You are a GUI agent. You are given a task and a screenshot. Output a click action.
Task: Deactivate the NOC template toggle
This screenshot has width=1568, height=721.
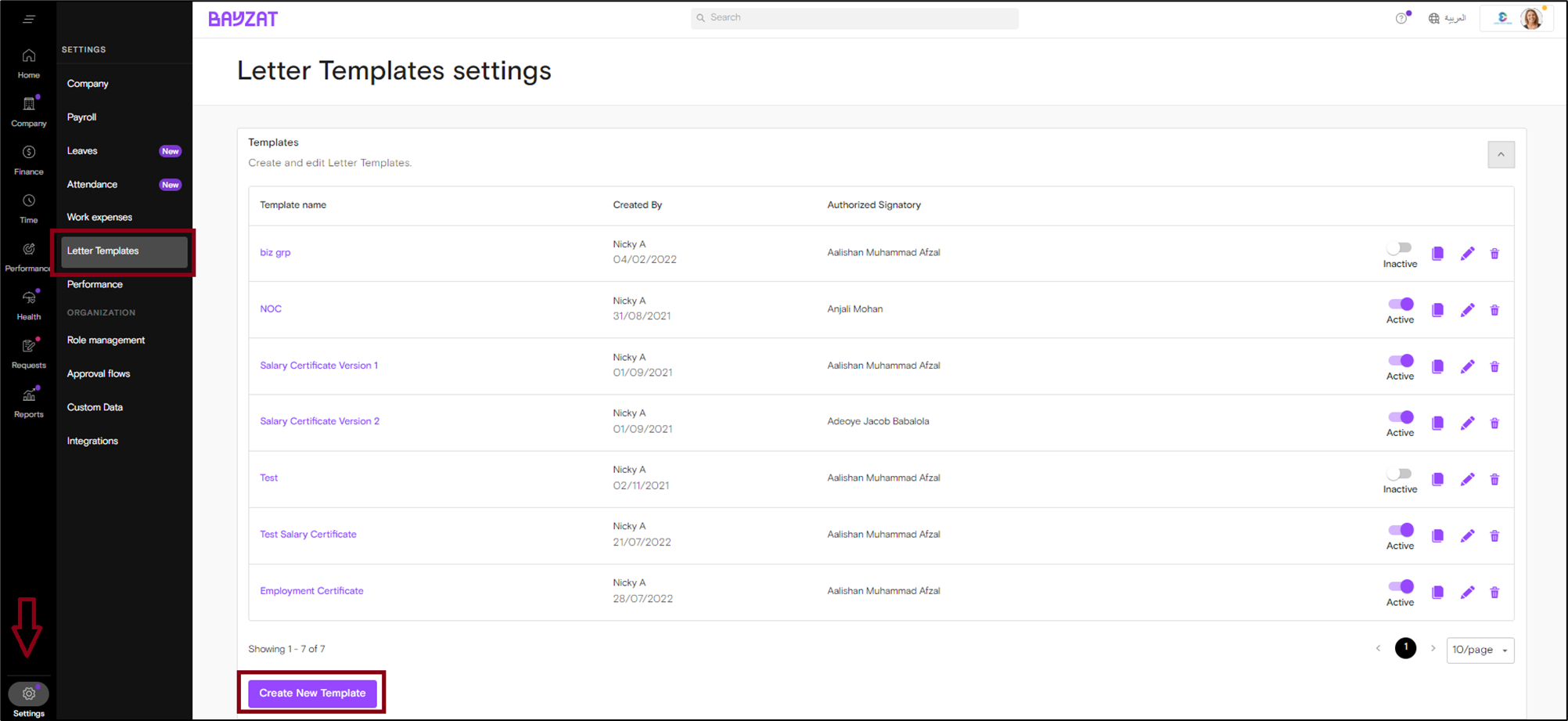1401,304
